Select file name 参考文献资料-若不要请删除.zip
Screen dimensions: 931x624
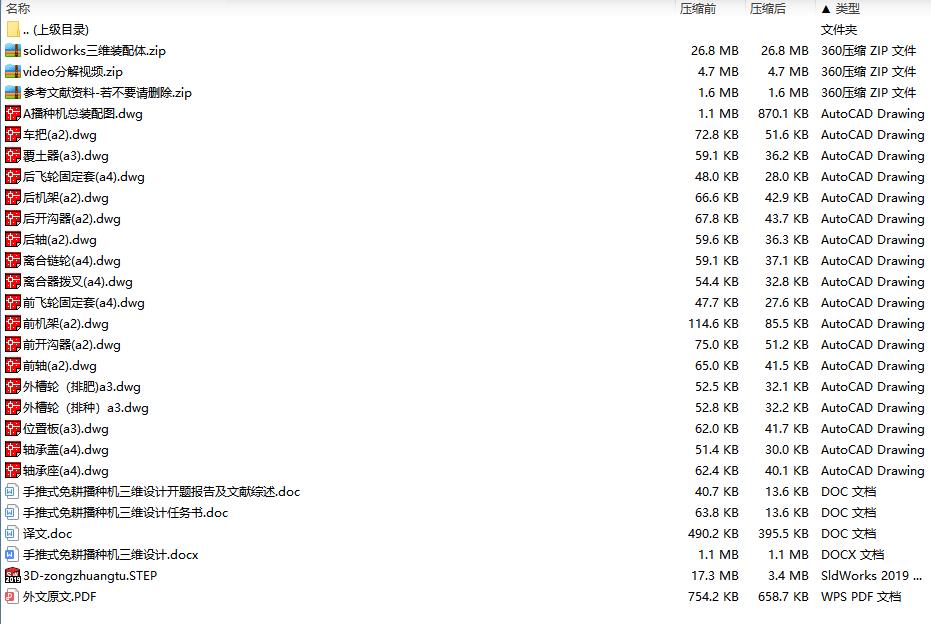pos(107,93)
